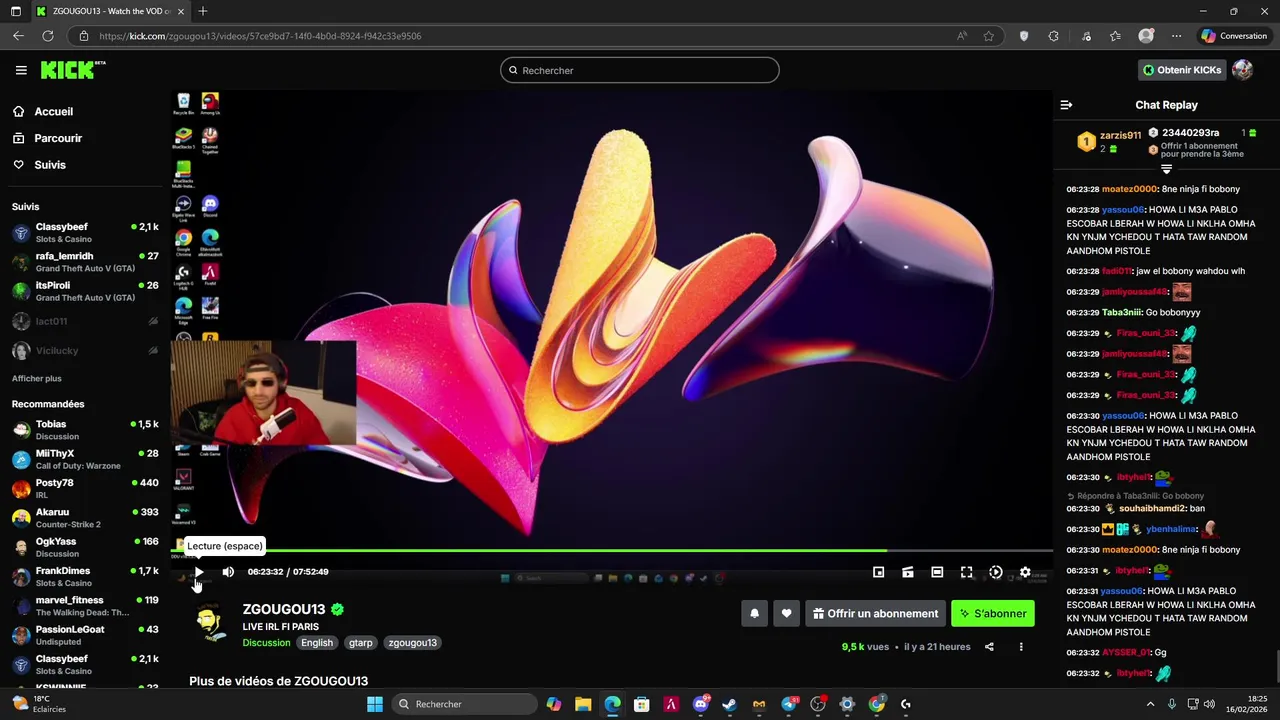Toggle notifications bell for ZGOUGOU13
Viewport: 1280px width, 720px height.
[755, 614]
